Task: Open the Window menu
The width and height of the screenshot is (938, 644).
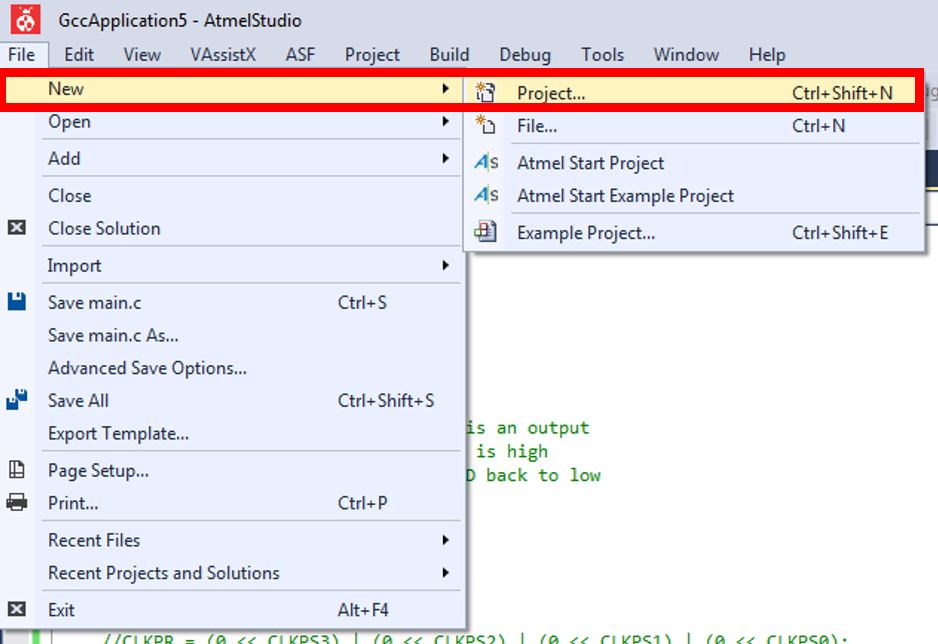Action: [x=686, y=54]
